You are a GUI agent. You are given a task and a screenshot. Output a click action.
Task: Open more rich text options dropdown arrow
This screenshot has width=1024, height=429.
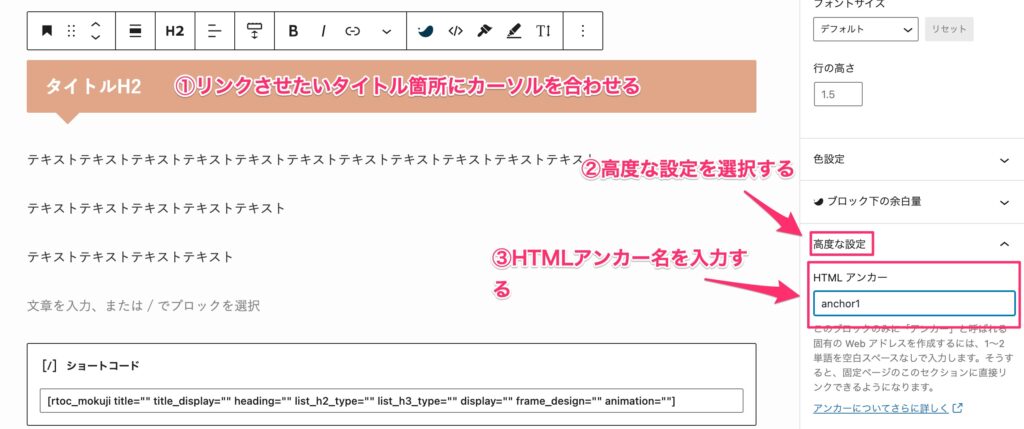[387, 31]
